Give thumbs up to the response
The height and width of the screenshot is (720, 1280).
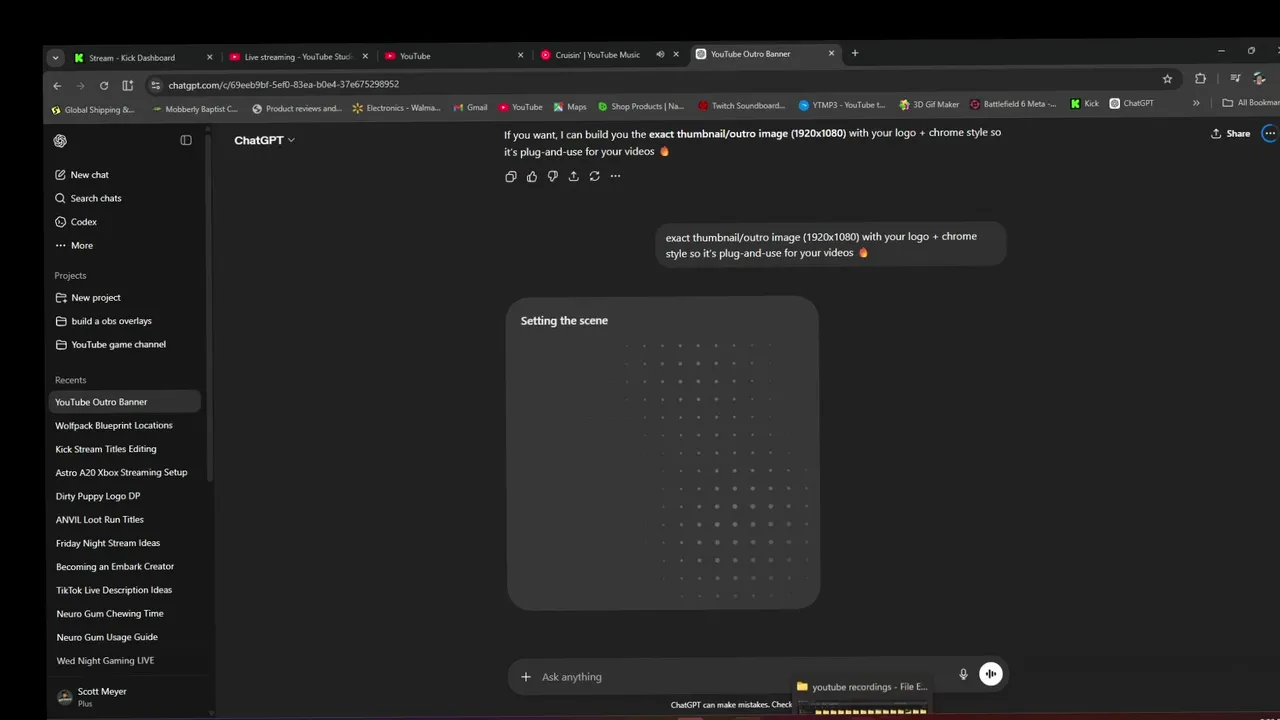click(x=532, y=176)
